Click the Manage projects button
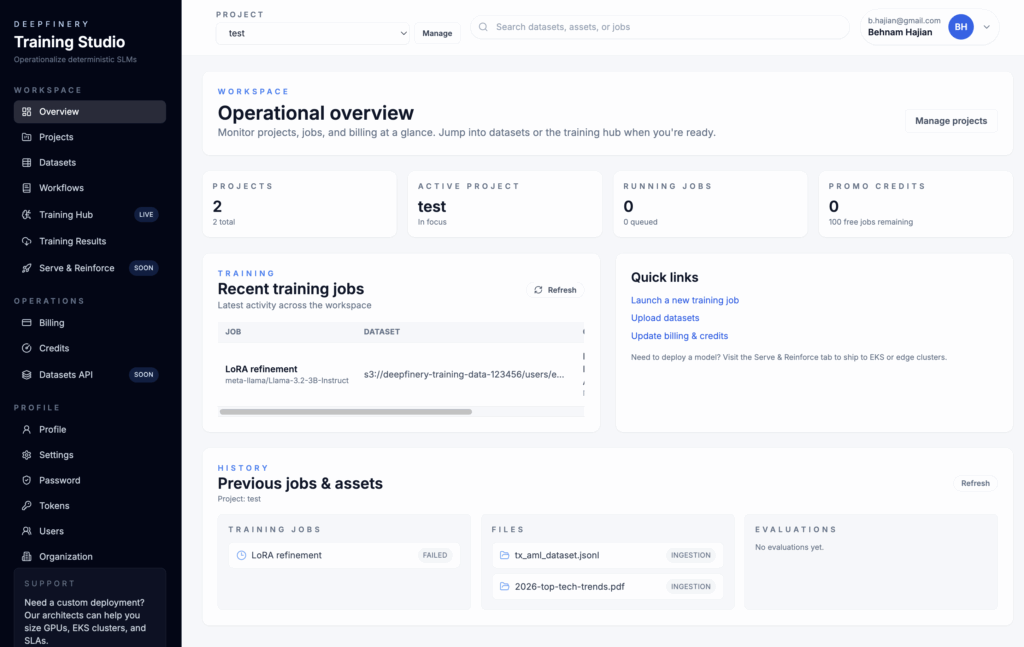Image resolution: width=1024 pixels, height=647 pixels. point(950,121)
